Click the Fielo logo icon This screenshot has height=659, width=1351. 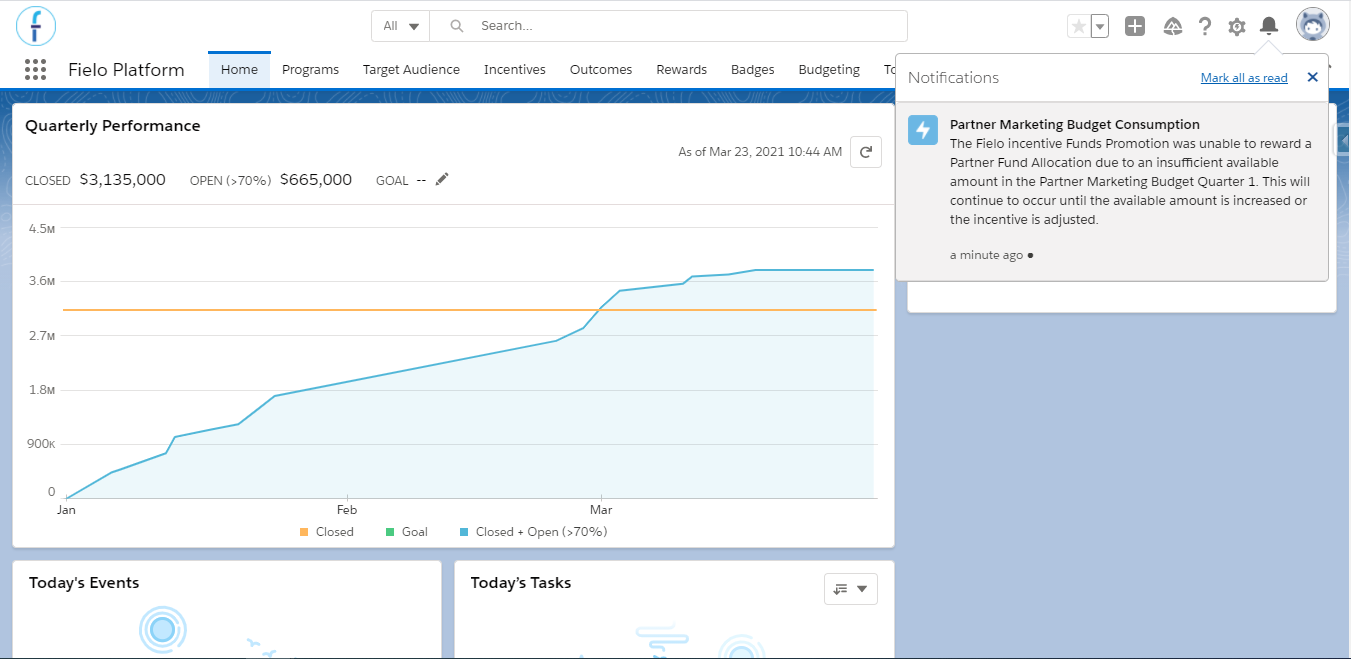tap(36, 25)
